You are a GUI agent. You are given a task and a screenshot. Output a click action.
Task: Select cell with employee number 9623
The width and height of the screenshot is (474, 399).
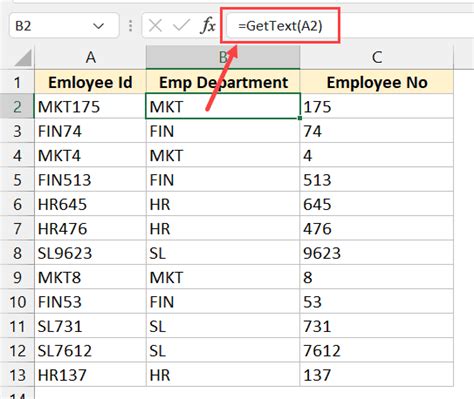(x=377, y=253)
